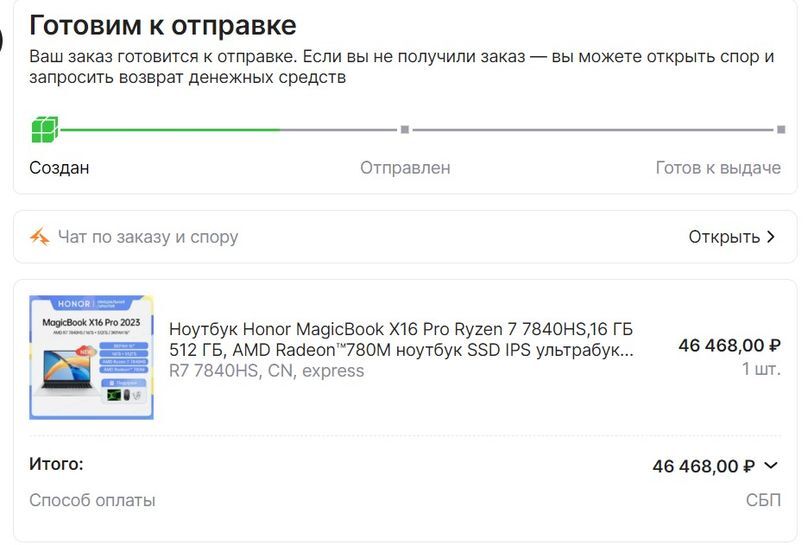The width and height of the screenshot is (808, 545).
Task: Click the variant text R7 7840HS, CN, express
Action: [x=266, y=371]
